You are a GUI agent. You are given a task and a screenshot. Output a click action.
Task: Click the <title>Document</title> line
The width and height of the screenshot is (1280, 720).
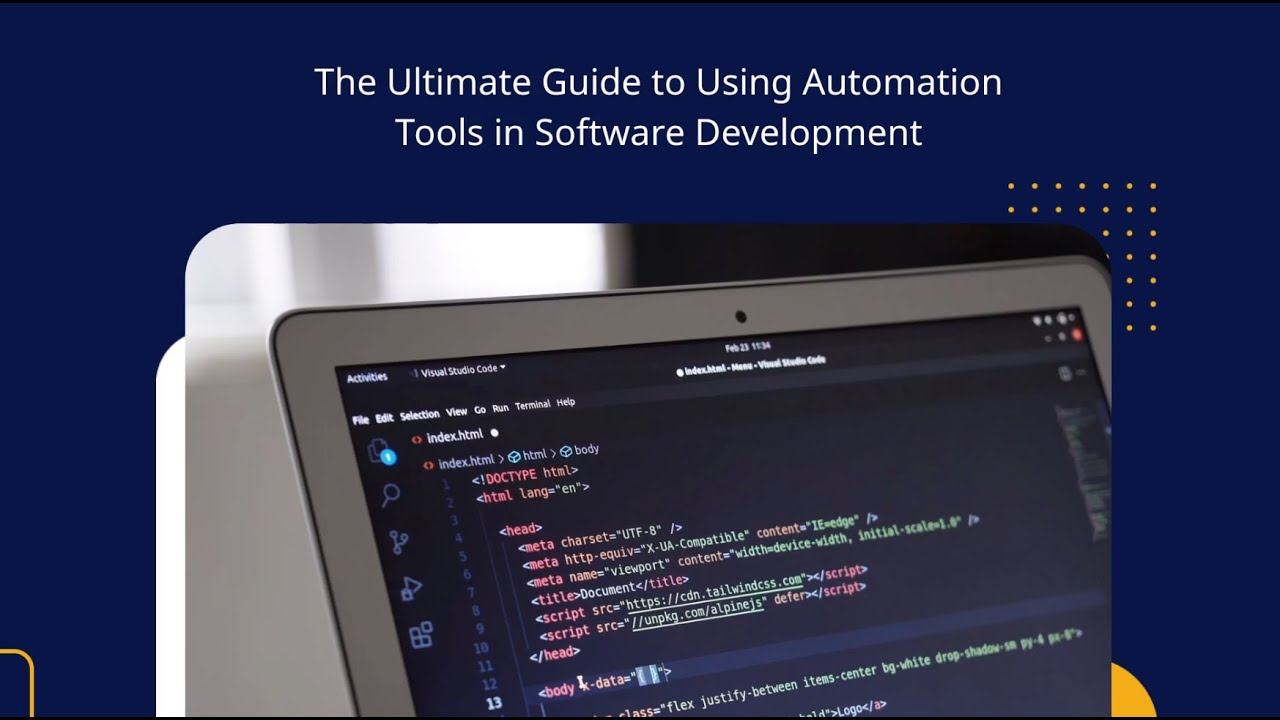pyautogui.click(x=610, y=590)
